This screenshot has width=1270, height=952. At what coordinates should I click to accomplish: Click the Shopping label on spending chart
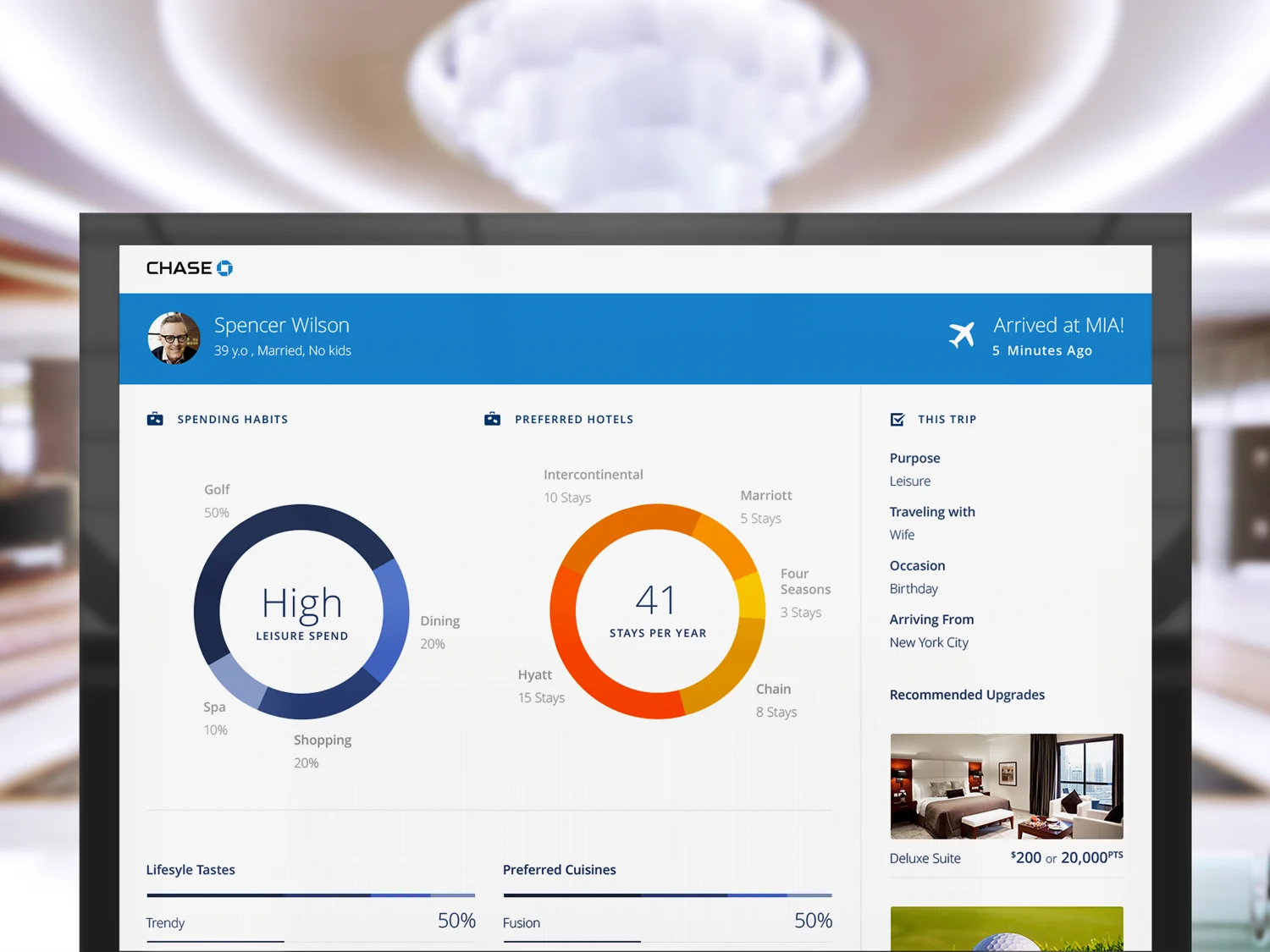click(323, 740)
